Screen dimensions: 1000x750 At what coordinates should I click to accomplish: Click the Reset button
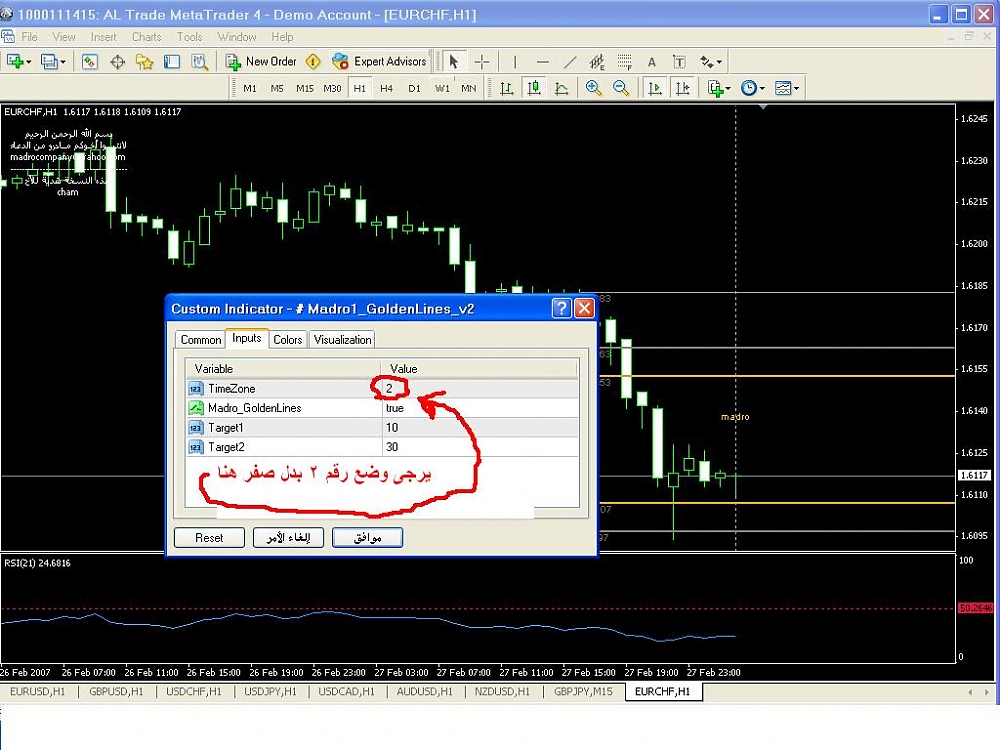[209, 538]
